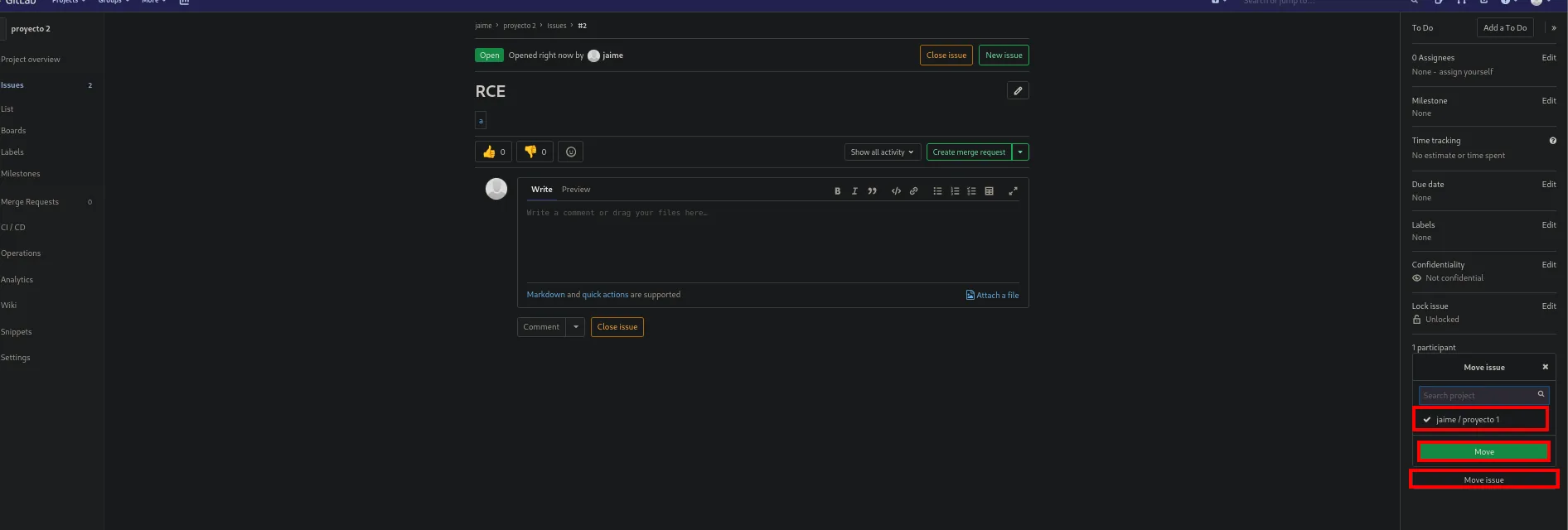
Task: Click Close issue below comment box
Action: [x=617, y=327]
